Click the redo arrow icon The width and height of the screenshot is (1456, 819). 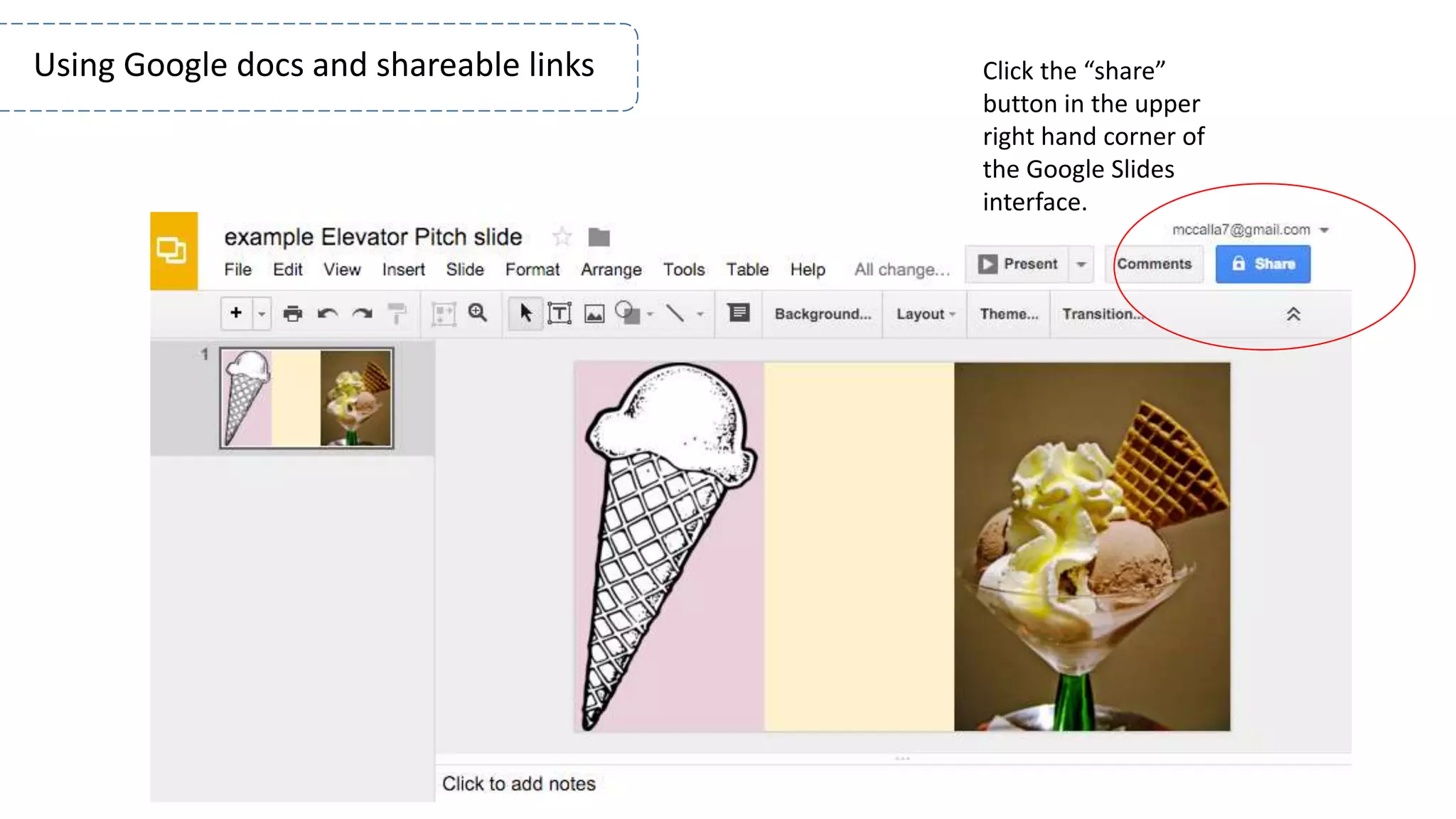[x=363, y=314]
